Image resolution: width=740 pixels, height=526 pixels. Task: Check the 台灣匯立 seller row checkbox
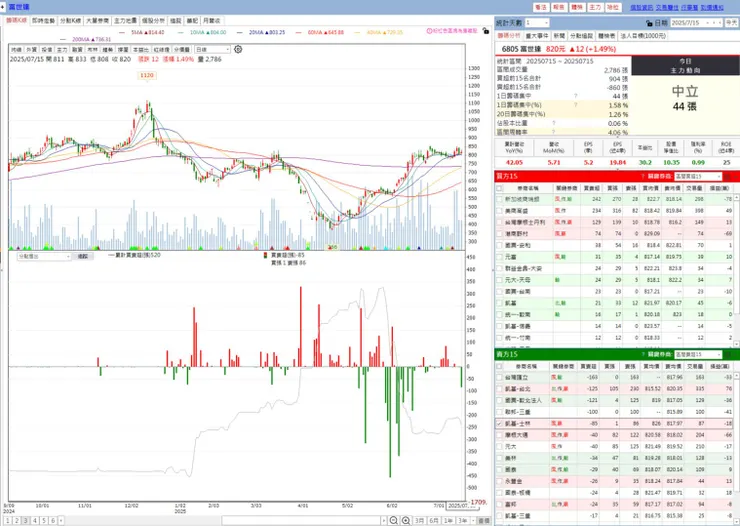pyautogui.click(x=499, y=377)
